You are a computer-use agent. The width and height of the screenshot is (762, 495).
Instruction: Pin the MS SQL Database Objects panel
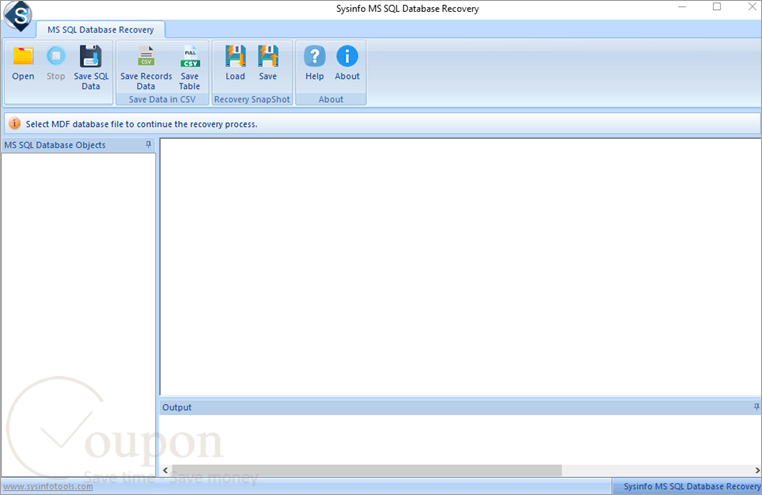point(148,145)
